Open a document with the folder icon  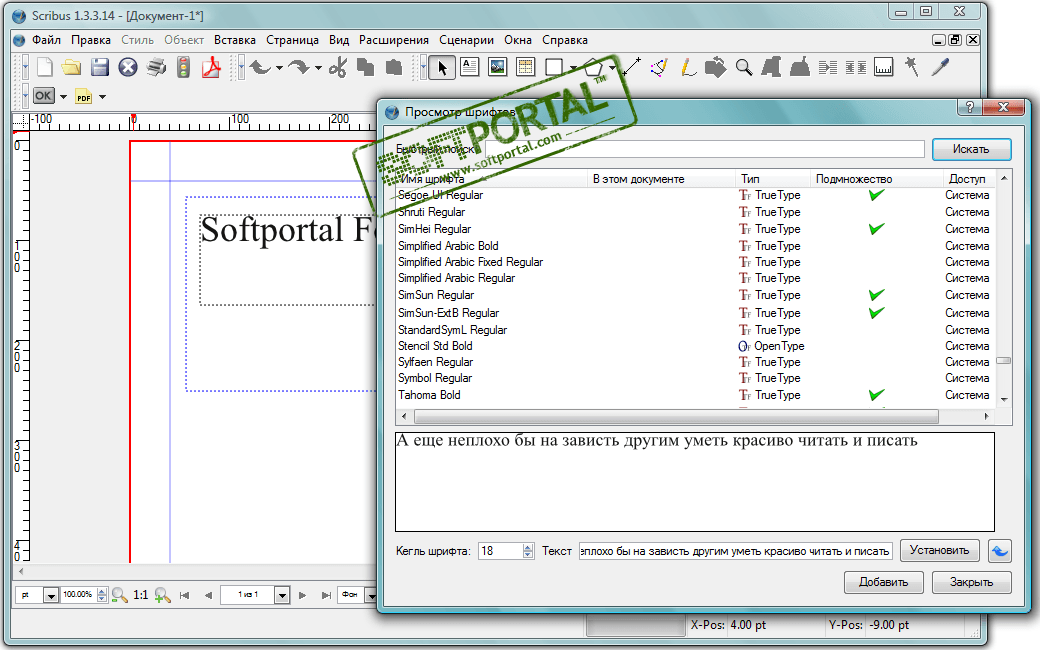click(72, 67)
